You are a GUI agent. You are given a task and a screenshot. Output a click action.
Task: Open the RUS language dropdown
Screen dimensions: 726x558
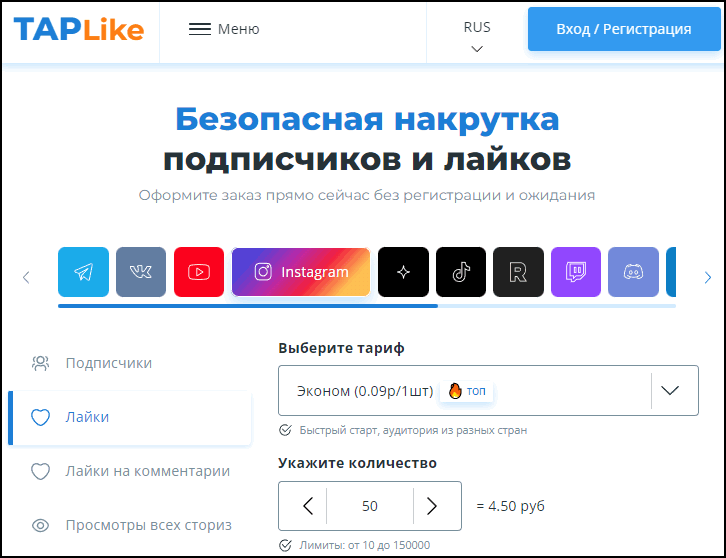click(x=477, y=36)
